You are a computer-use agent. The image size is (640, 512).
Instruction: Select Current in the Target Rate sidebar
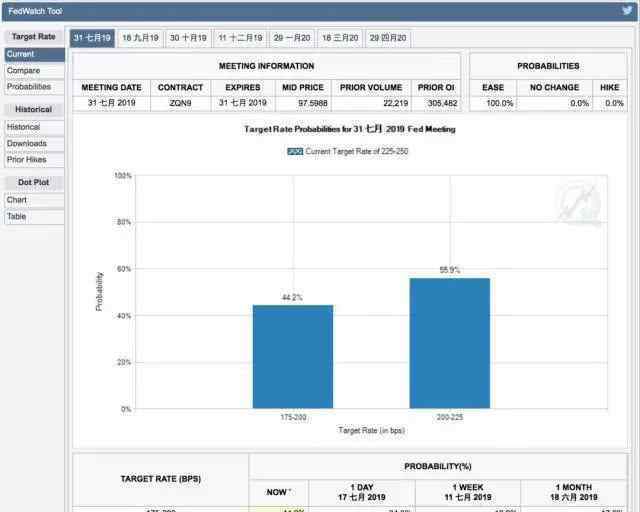pyautogui.click(x=35, y=54)
